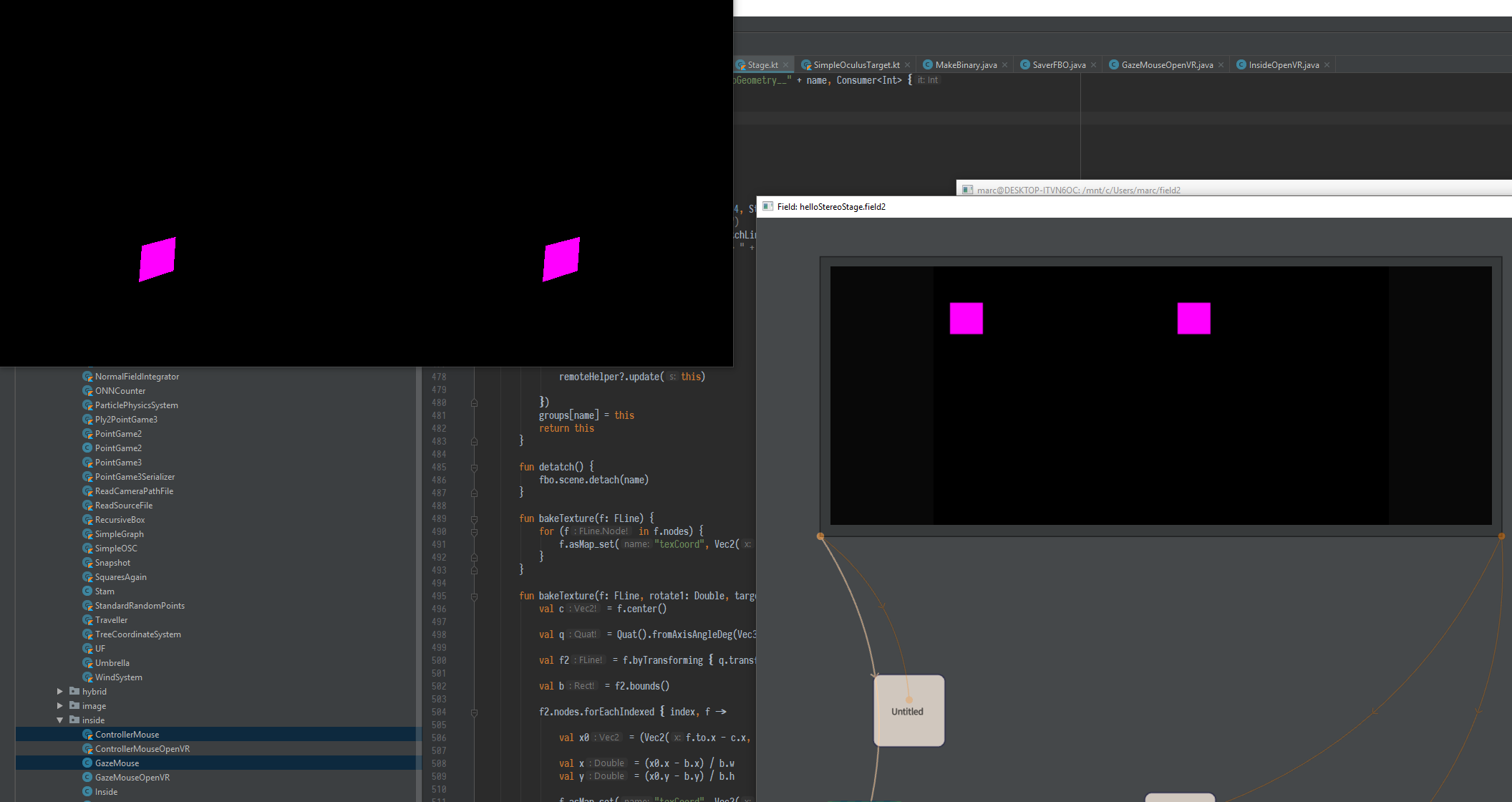1512x802 pixels.
Task: Expand the hybrid folder in project tree
Action: [60, 692]
